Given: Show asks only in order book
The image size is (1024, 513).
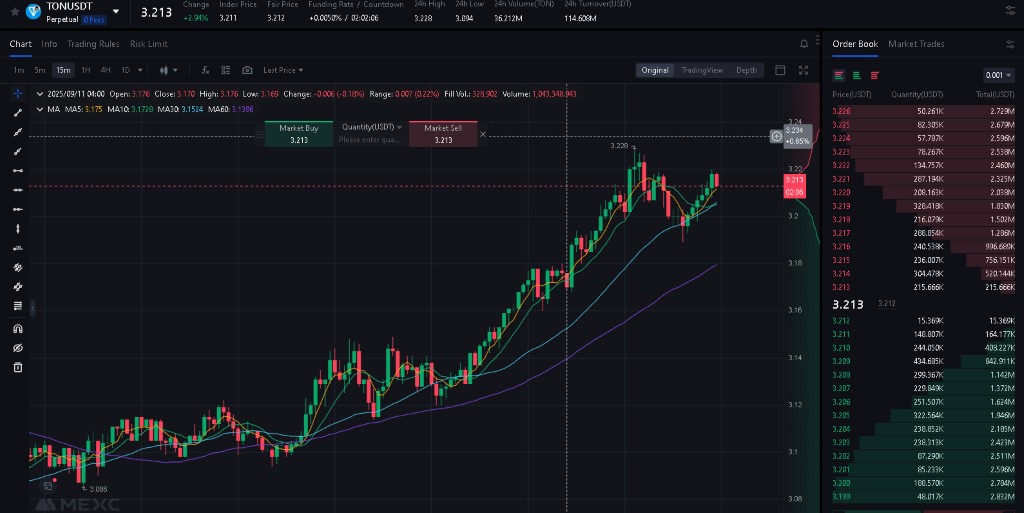Looking at the screenshot, I should 874,75.
